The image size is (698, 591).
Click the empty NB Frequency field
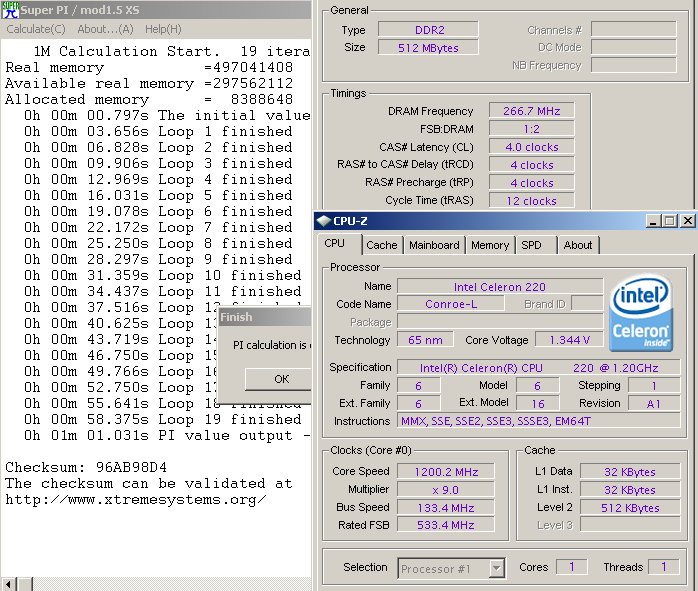pos(633,65)
